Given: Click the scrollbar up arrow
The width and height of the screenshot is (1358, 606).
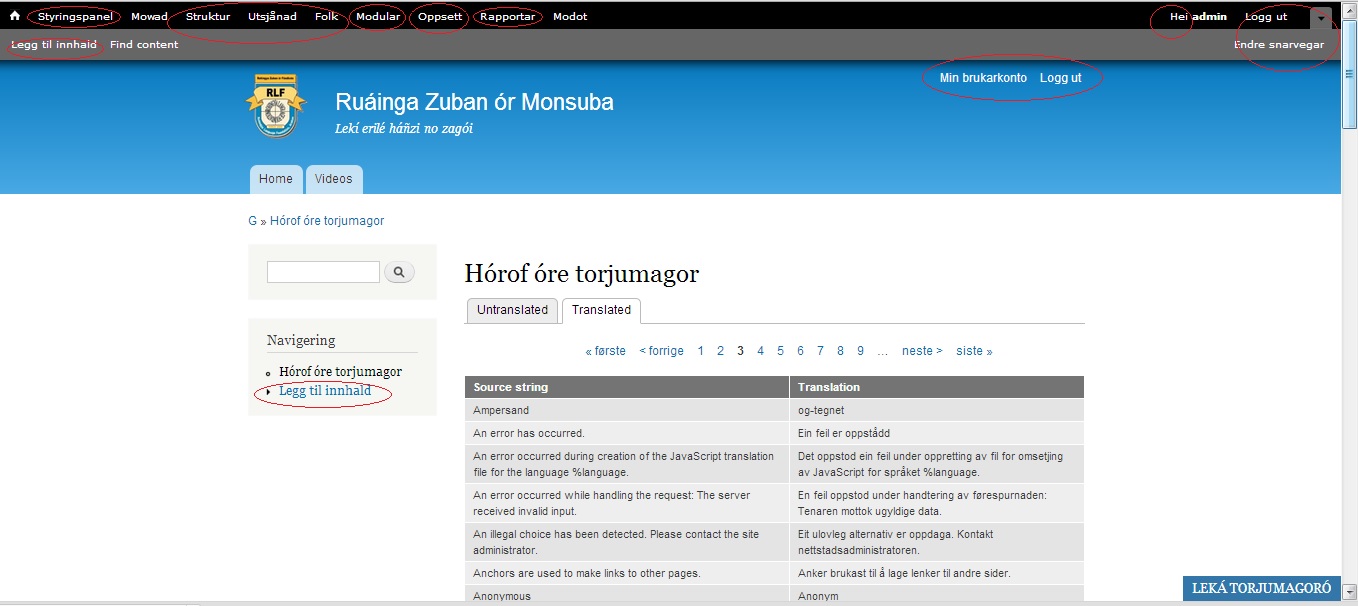Looking at the screenshot, I should [x=1349, y=8].
